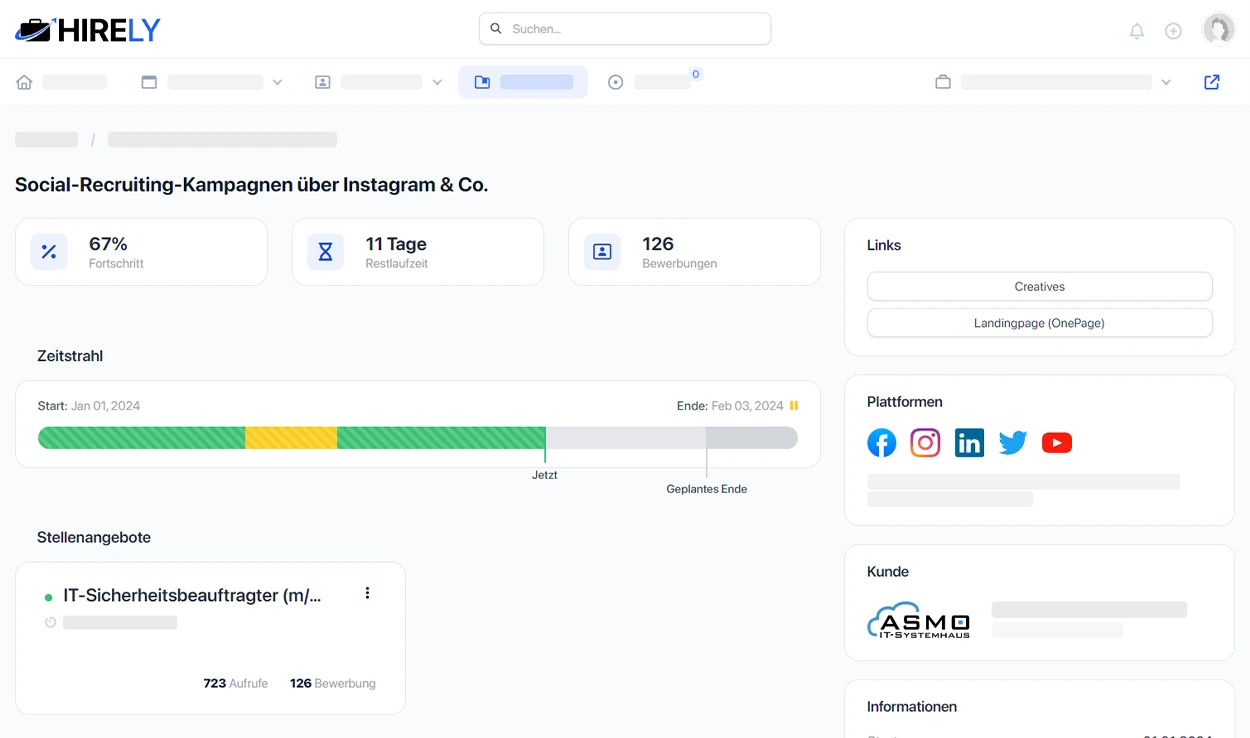Open the external link icon
The width and height of the screenshot is (1250, 738).
1212,82
